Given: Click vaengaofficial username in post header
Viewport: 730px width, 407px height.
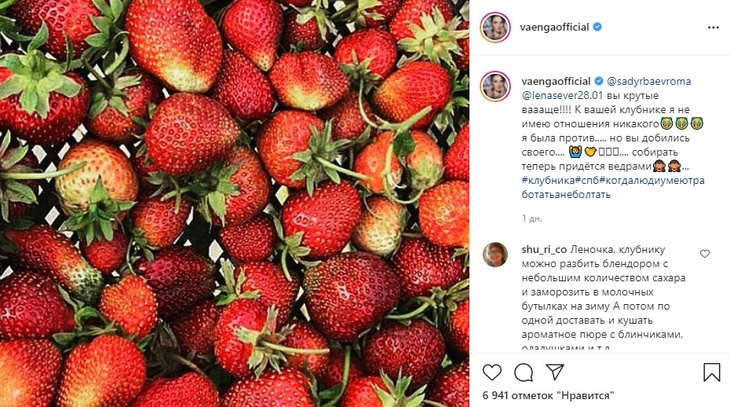Looking at the screenshot, I should [x=554, y=27].
